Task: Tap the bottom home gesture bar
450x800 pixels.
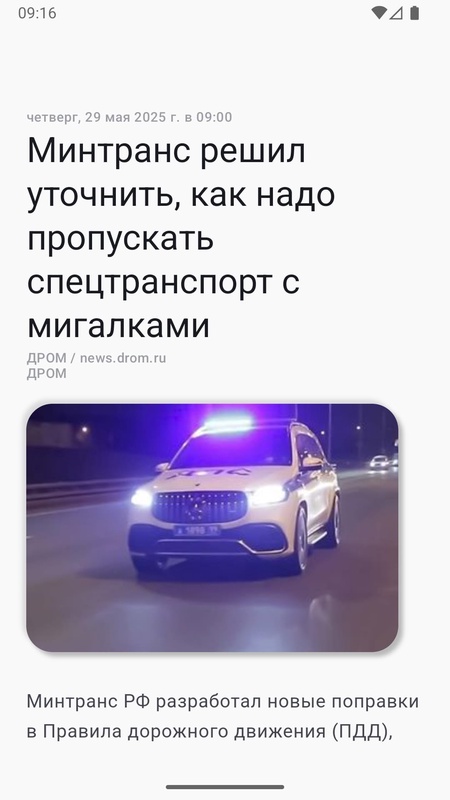Action: point(225,787)
